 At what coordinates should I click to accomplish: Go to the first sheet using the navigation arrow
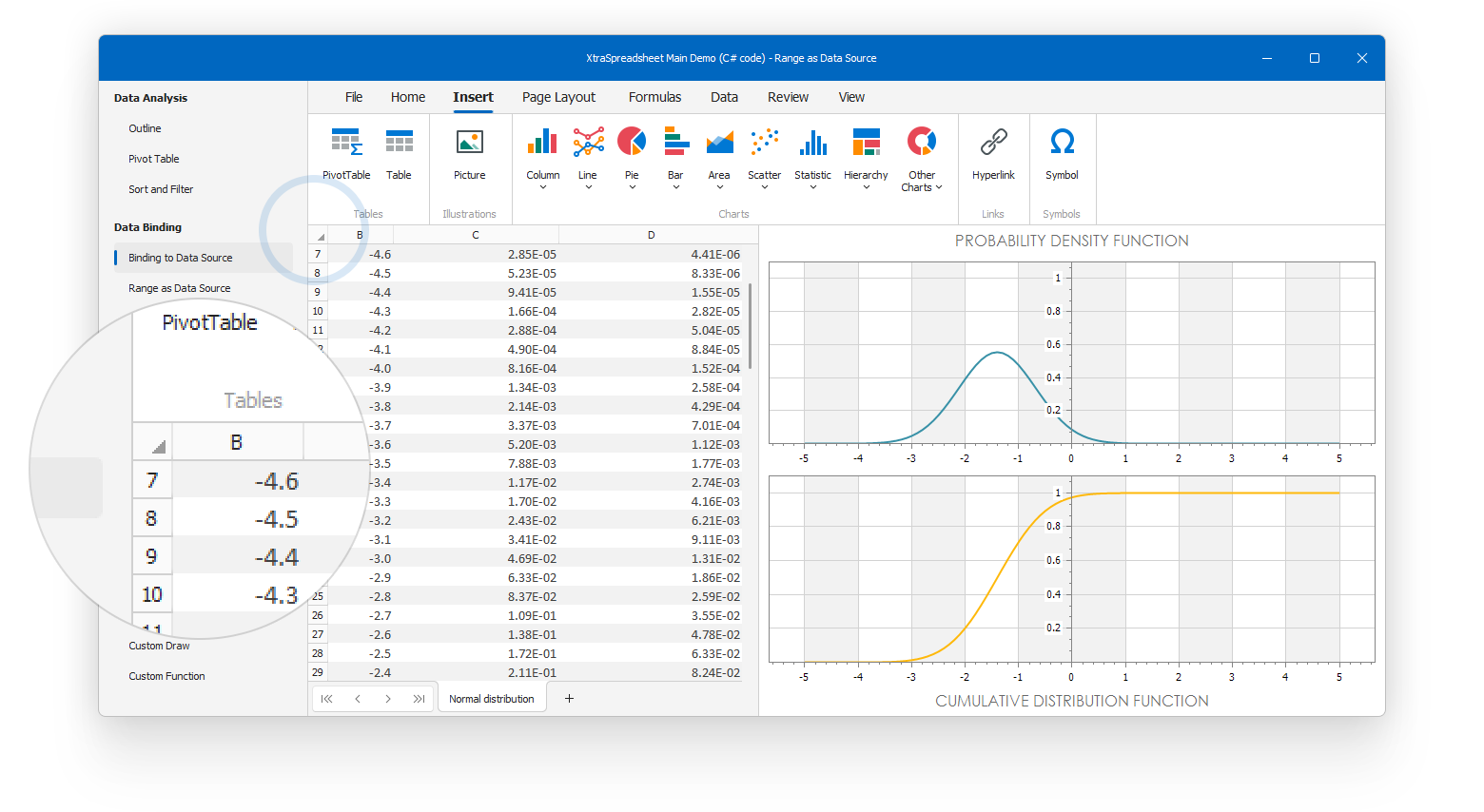[327, 699]
